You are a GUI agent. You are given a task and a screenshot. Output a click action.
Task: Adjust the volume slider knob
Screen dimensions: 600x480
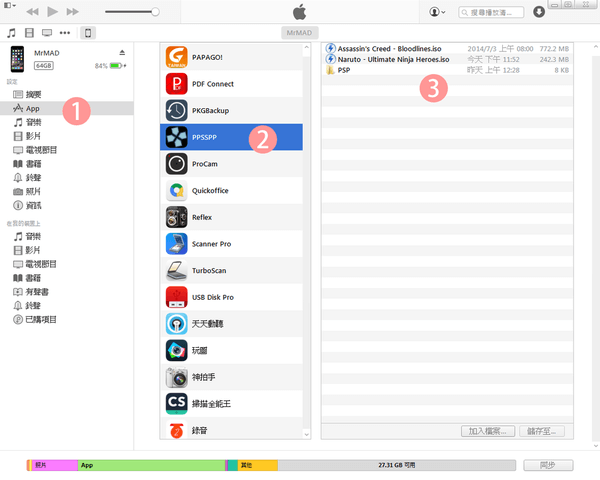(155, 12)
